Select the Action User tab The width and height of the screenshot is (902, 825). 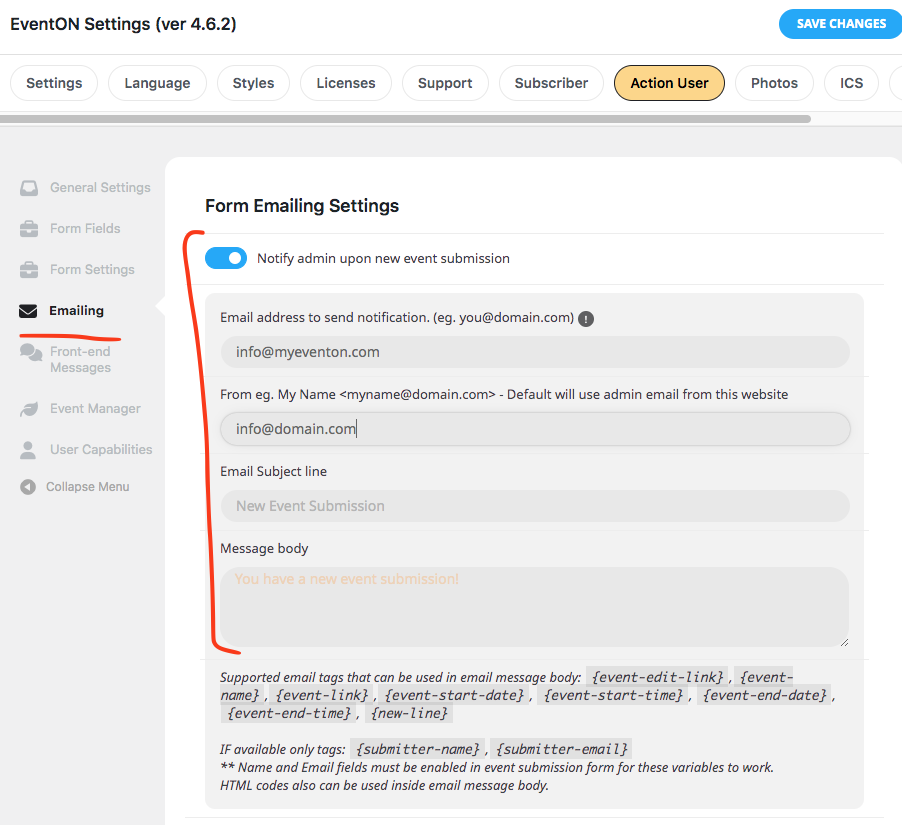coord(669,83)
